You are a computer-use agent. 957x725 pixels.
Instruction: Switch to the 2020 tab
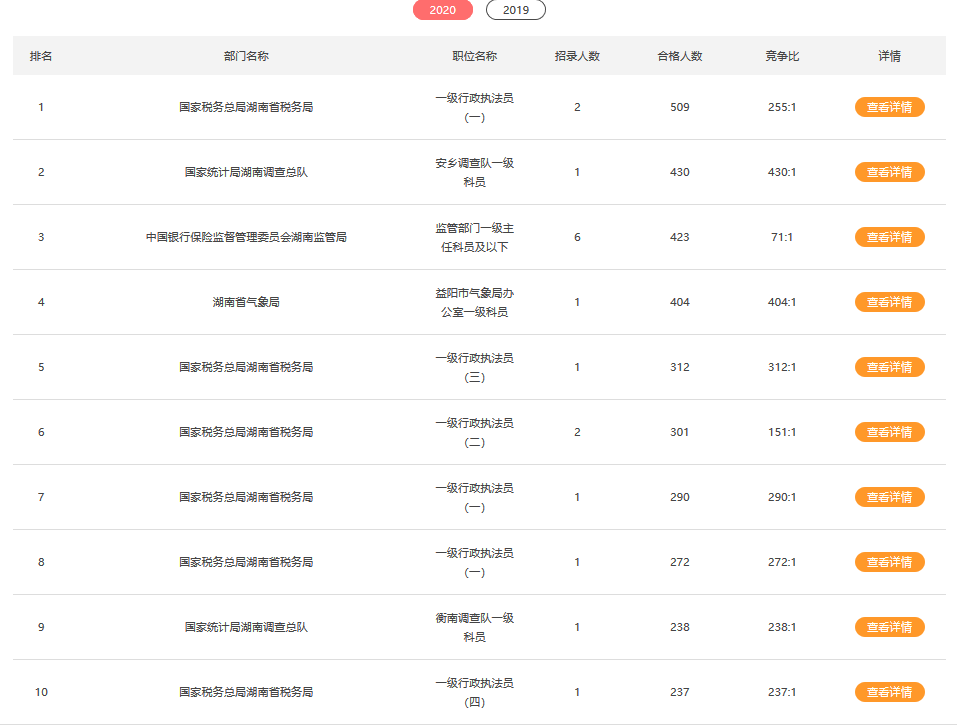(442, 10)
